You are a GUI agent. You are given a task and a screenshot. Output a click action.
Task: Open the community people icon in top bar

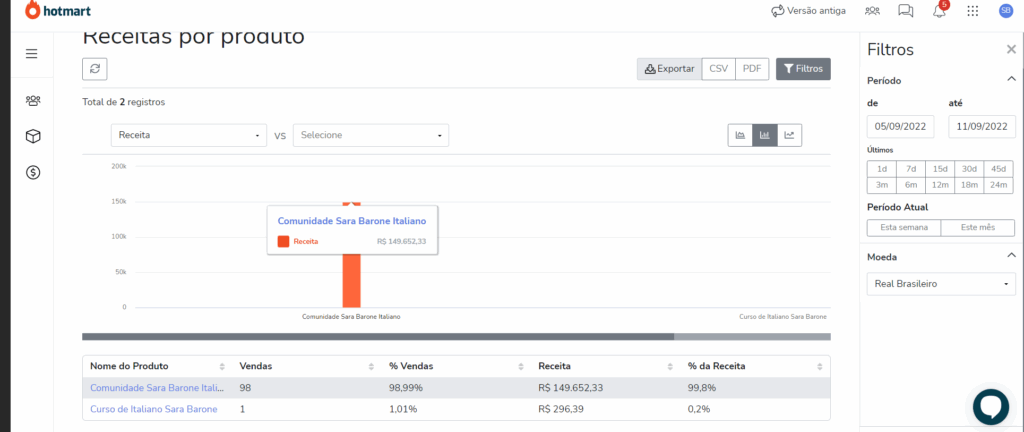point(872,10)
